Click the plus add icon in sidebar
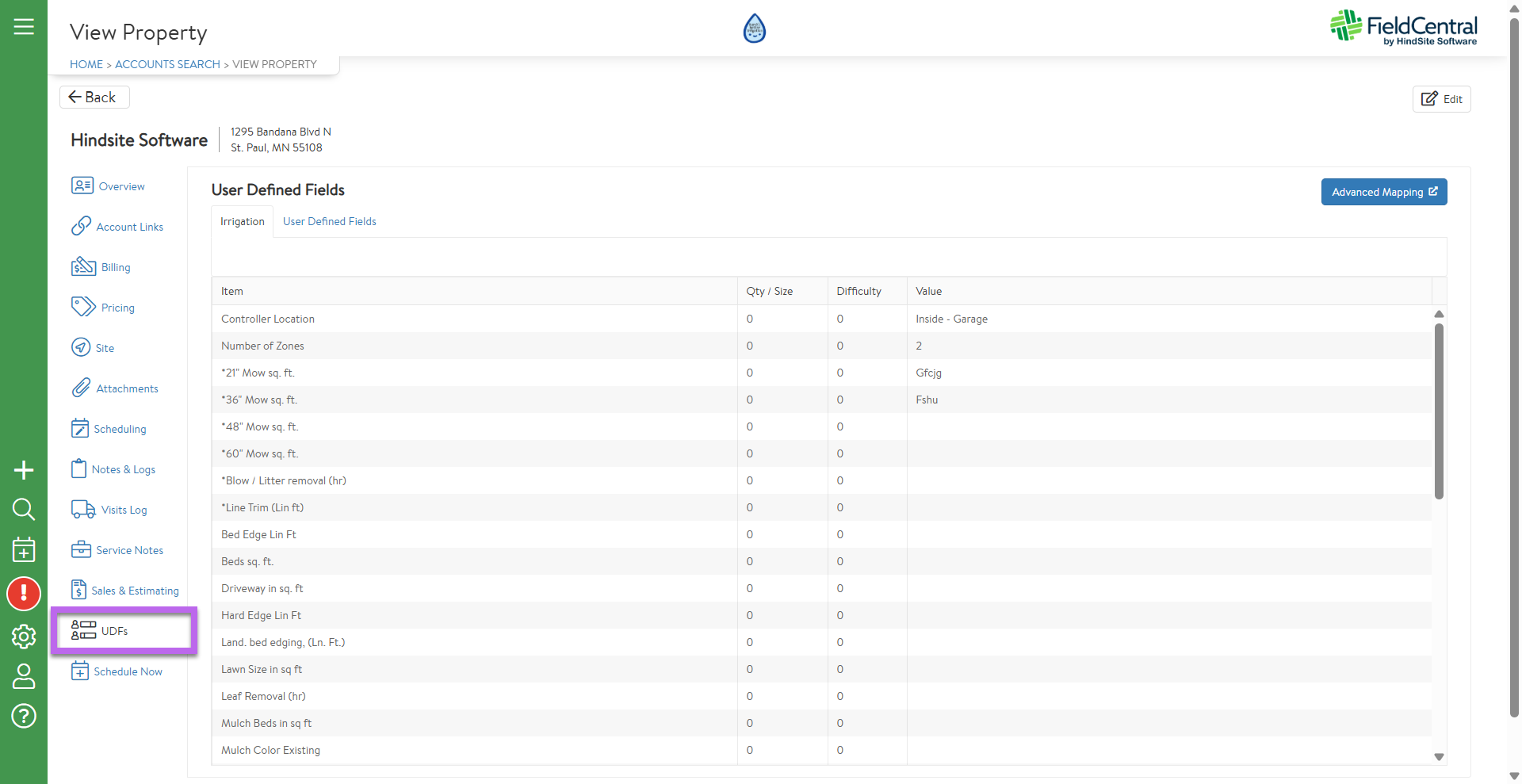Image resolution: width=1522 pixels, height=784 pixels. (x=24, y=470)
